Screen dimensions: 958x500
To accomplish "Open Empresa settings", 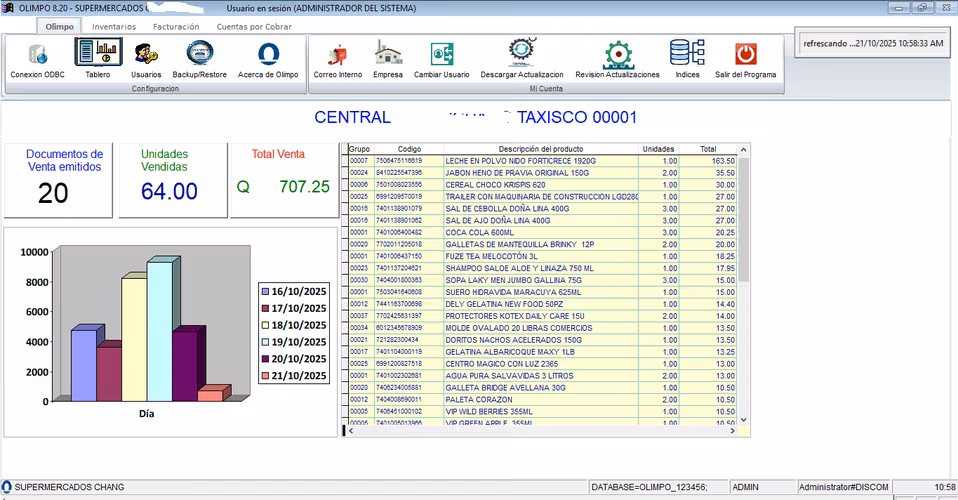I will pyautogui.click(x=388, y=60).
